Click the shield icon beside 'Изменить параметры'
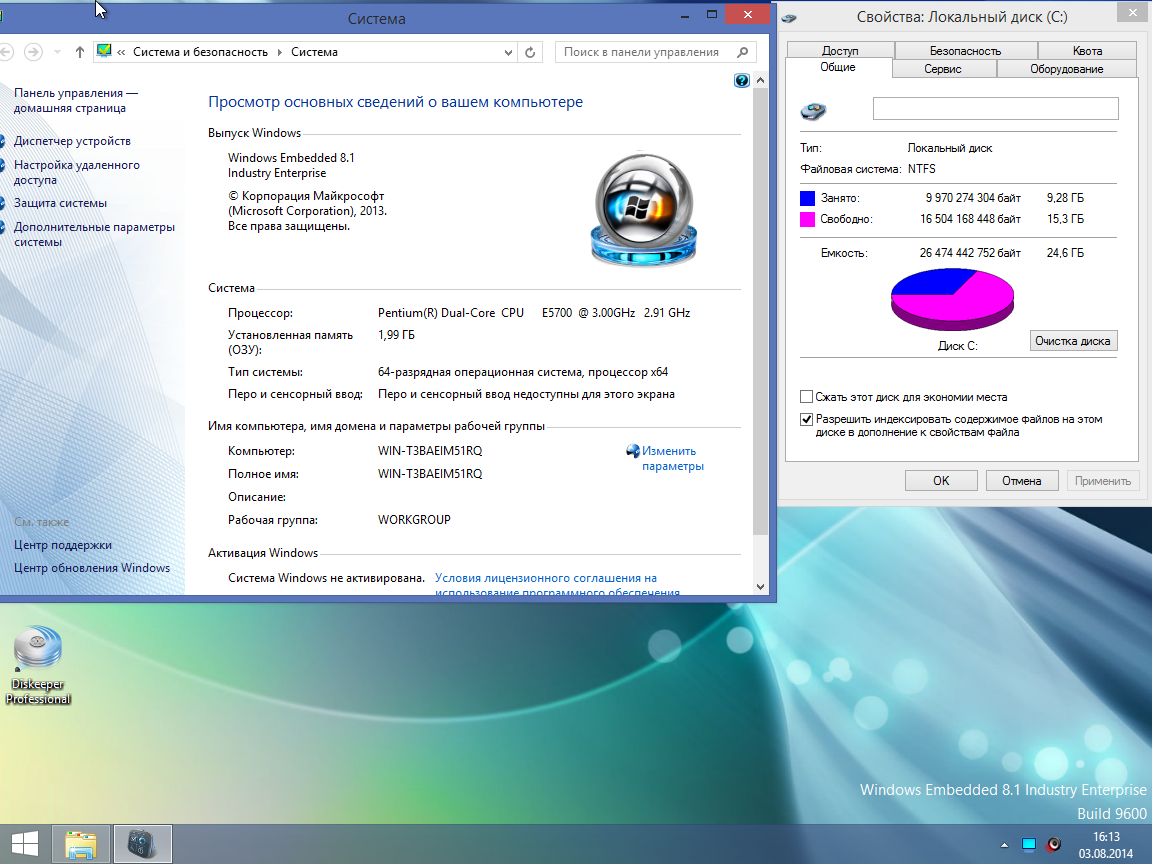Viewport: 1152px width, 864px height. (x=633, y=450)
